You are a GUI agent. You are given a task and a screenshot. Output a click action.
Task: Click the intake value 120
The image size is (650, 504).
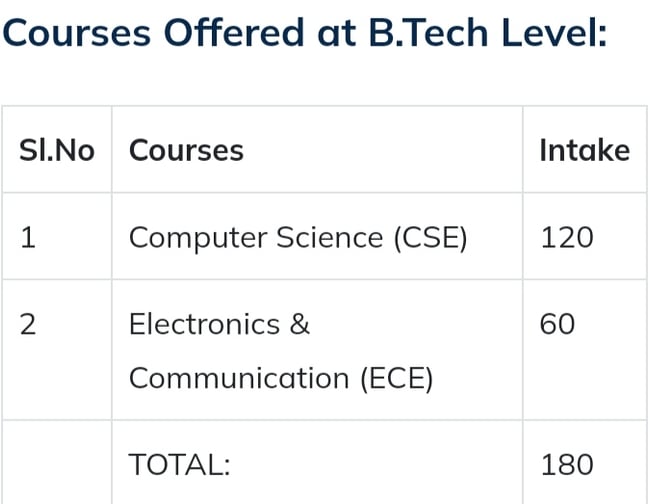click(567, 238)
